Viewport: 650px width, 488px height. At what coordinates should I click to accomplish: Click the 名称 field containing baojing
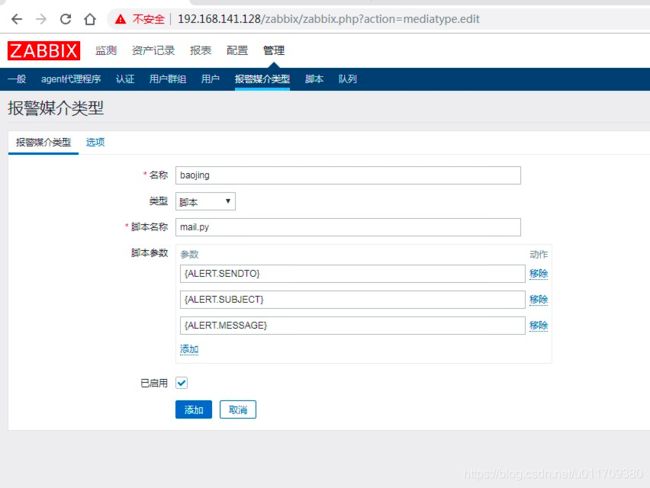pyautogui.click(x=348, y=175)
